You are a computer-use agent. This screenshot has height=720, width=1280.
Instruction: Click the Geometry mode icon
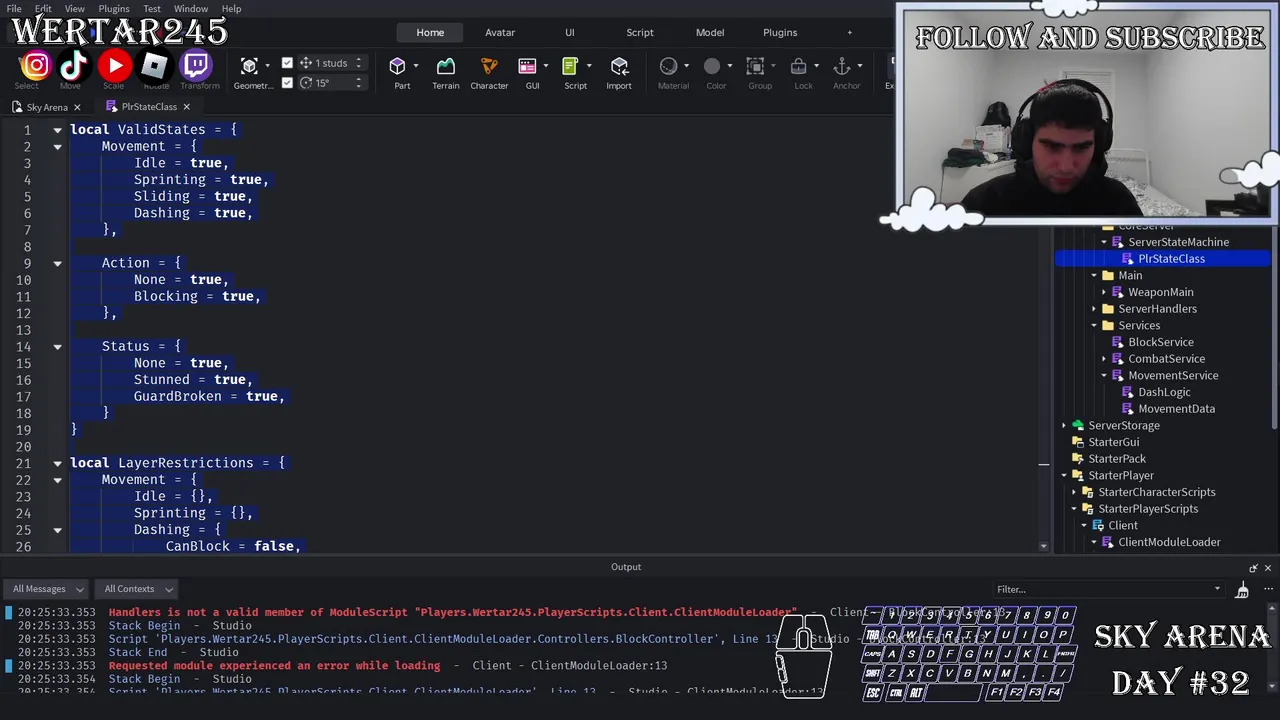point(250,66)
